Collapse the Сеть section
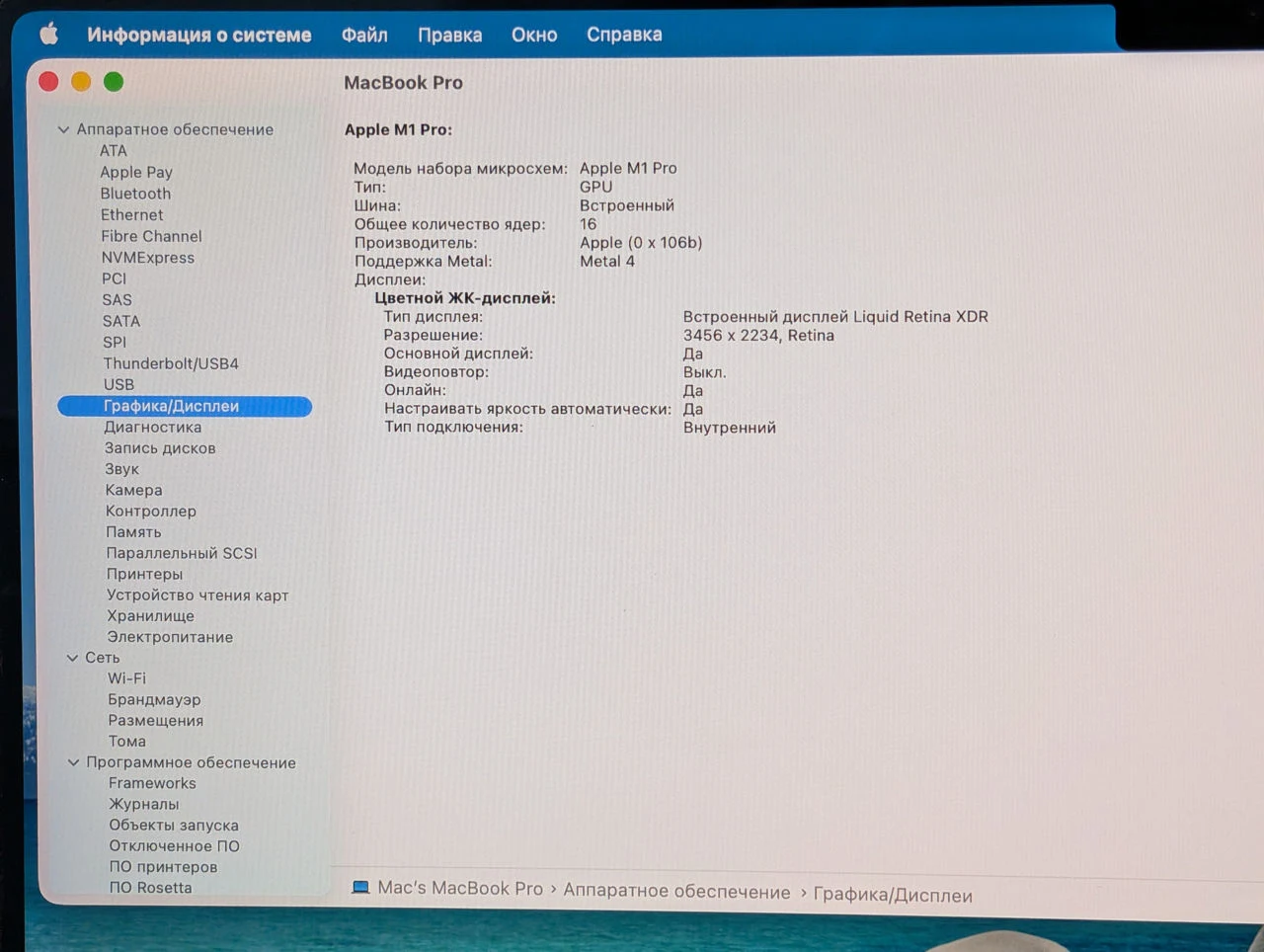Viewport: 1264px width, 952px height. click(72, 658)
